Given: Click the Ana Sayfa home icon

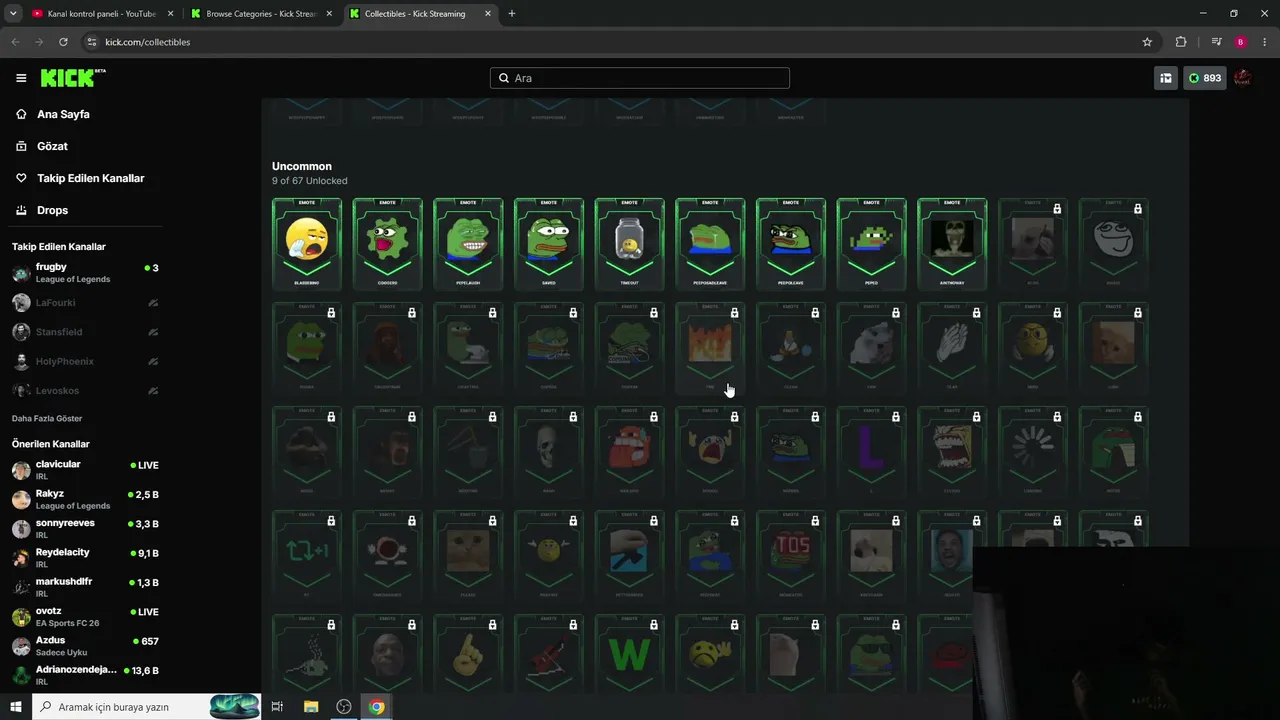Looking at the screenshot, I should [x=21, y=114].
